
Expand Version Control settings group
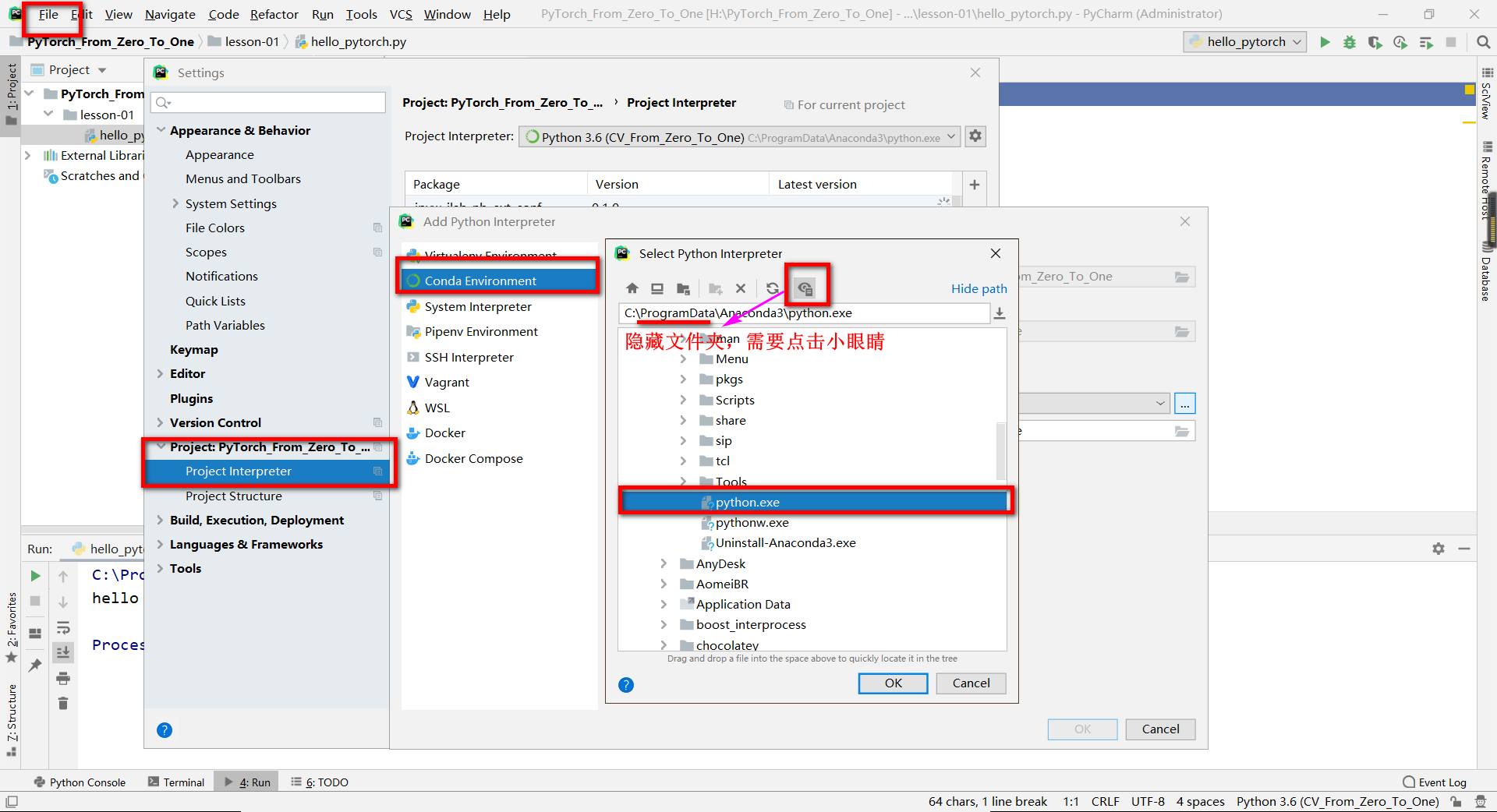point(160,422)
